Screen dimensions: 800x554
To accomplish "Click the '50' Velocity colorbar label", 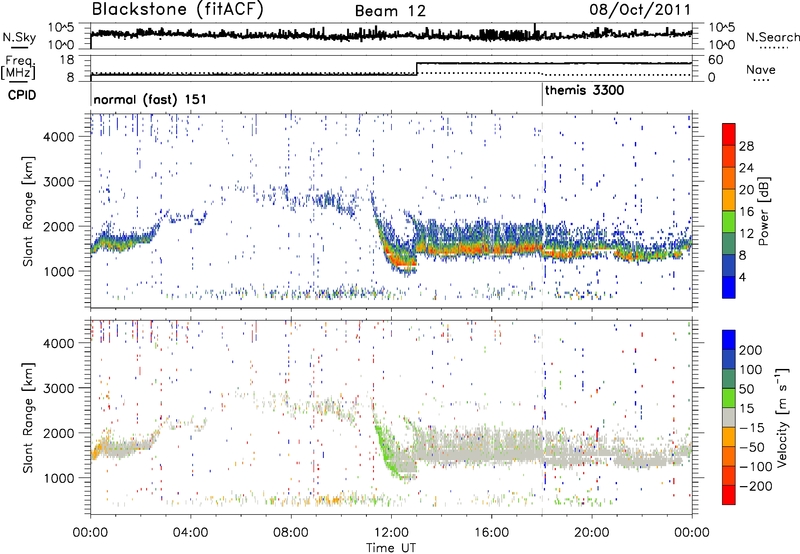I will tap(746, 389).
